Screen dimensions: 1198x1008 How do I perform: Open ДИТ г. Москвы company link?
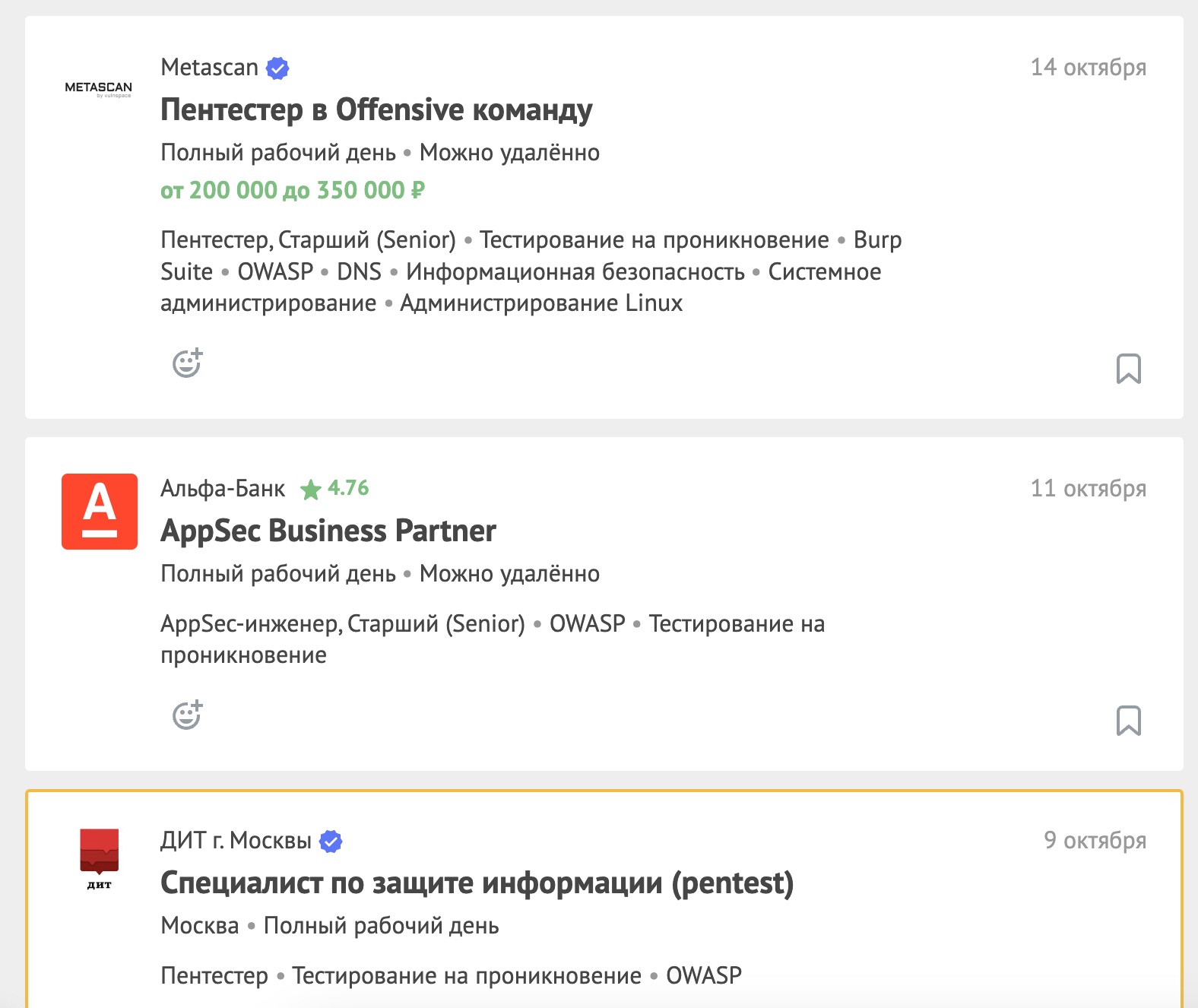236,841
